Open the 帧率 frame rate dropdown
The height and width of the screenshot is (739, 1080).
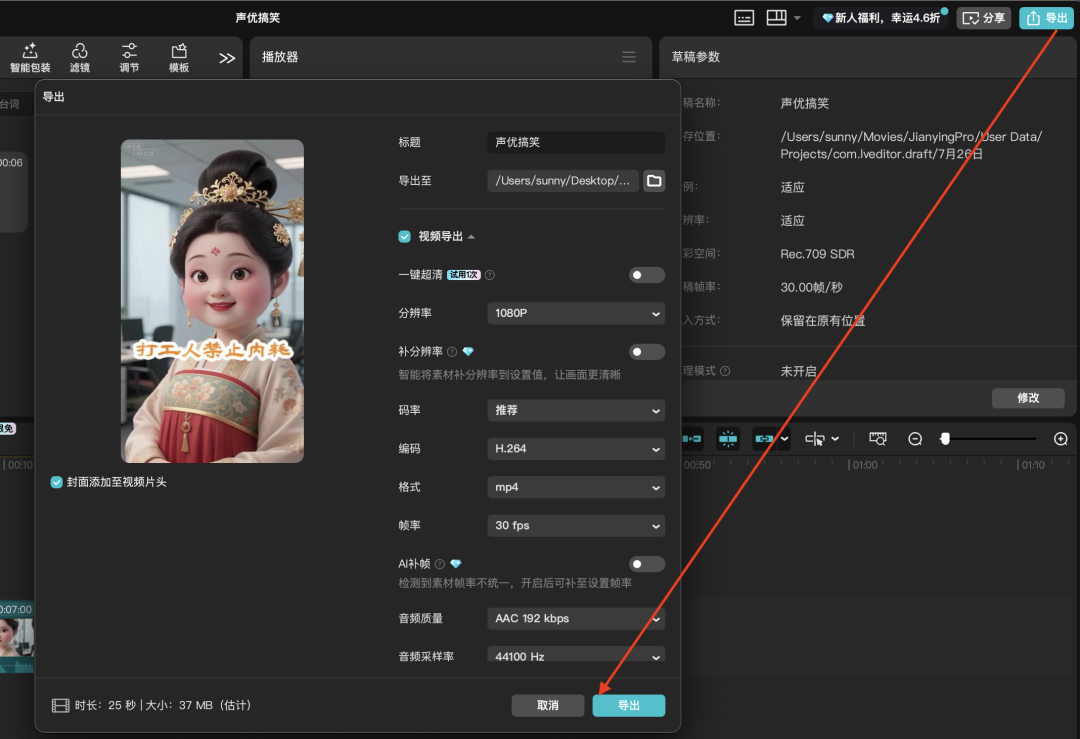click(575, 525)
